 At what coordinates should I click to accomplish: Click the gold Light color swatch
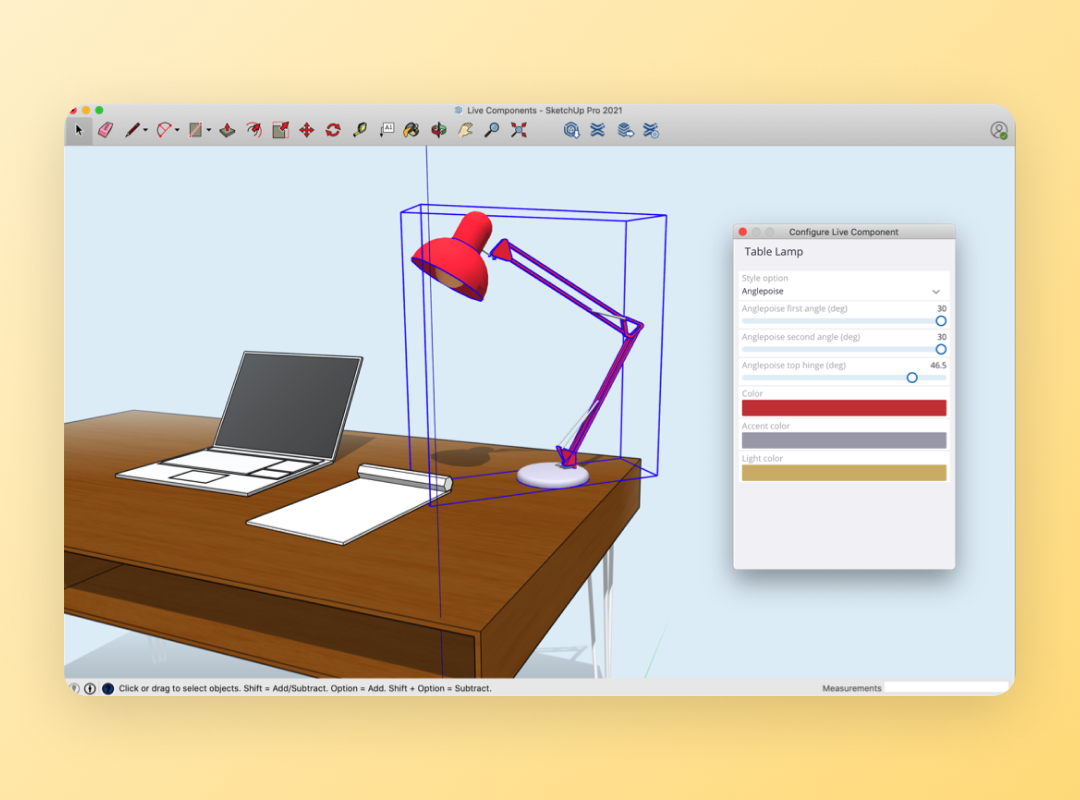pyautogui.click(x=843, y=471)
